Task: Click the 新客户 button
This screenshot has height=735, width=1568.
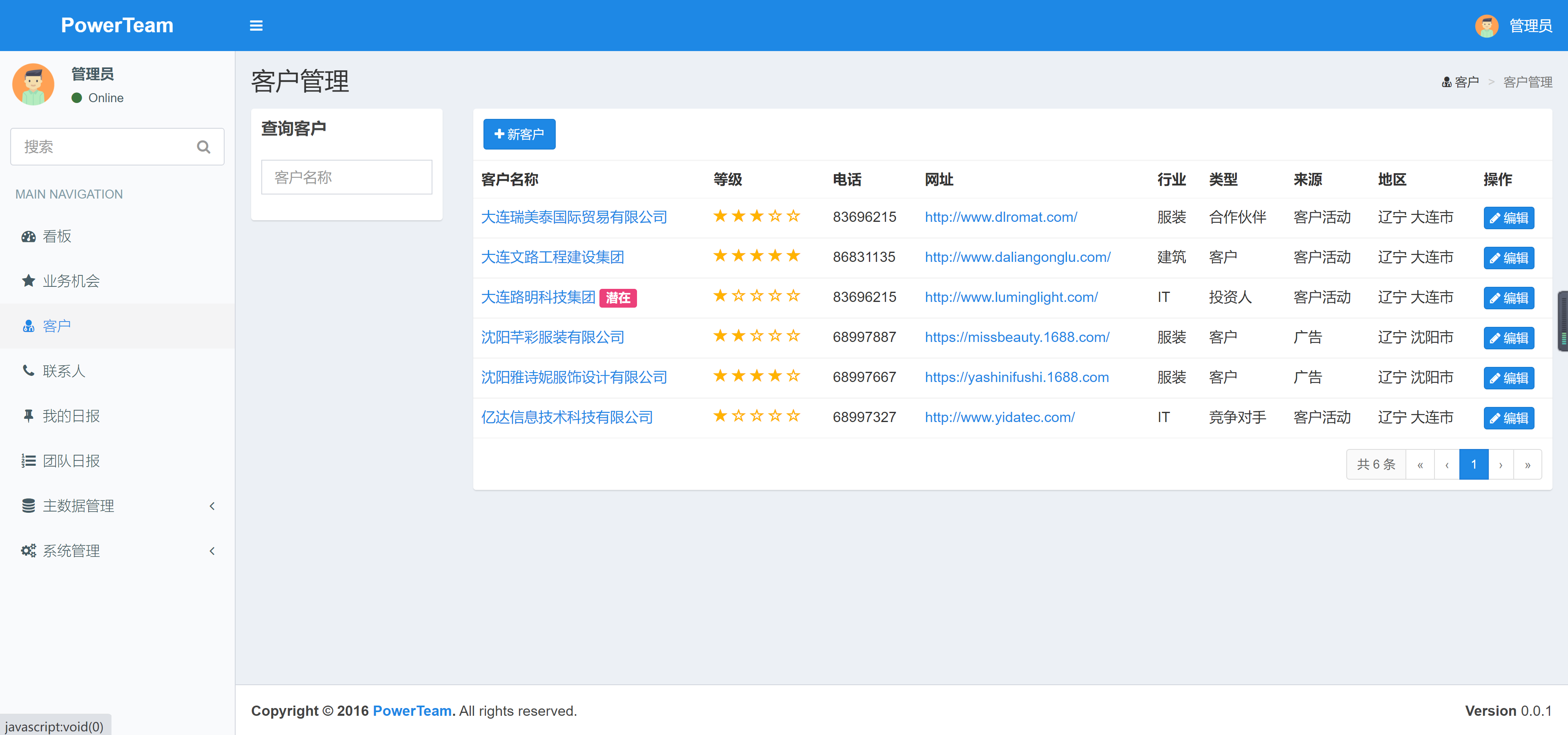Action: (519, 134)
